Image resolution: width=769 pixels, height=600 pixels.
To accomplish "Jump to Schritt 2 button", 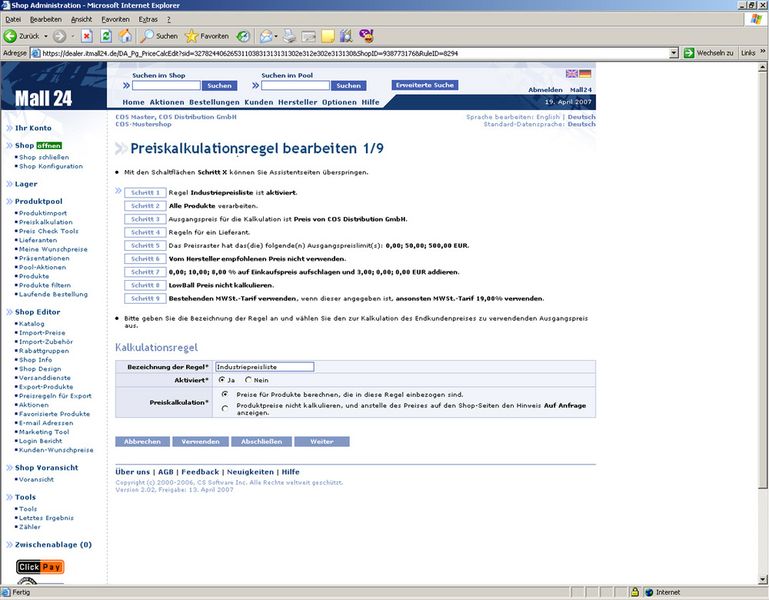I will (145, 206).
